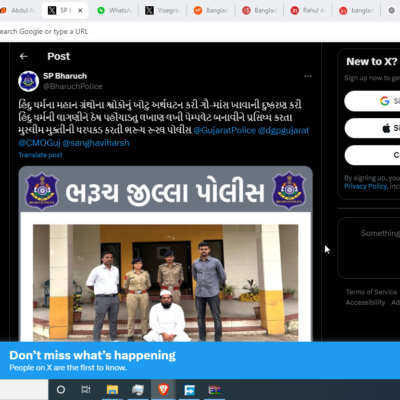Open the Privacy Policy link
400x400 pixels.
click(x=366, y=186)
